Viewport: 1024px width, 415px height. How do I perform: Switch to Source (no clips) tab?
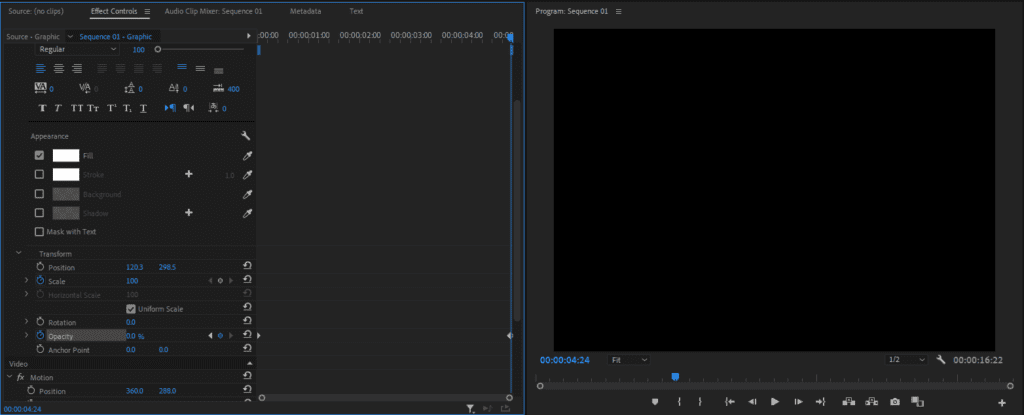coord(35,12)
